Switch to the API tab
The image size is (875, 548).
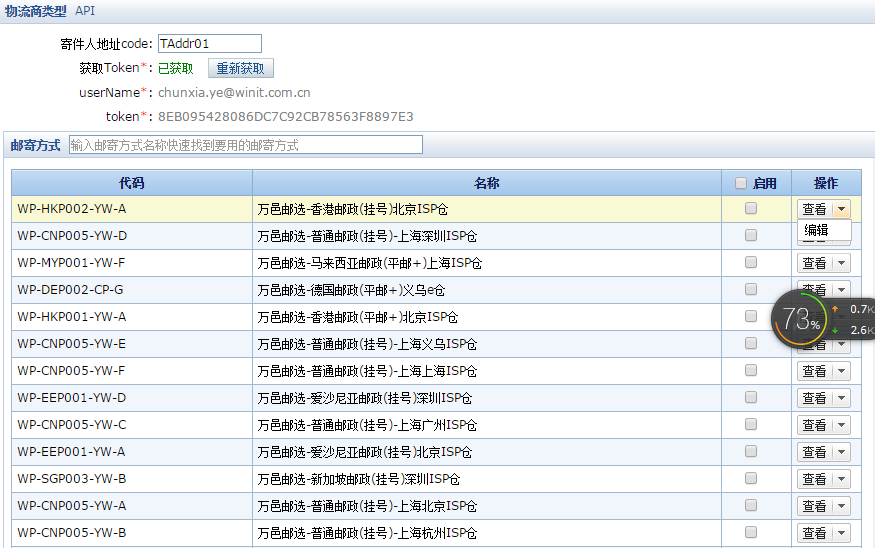pos(86,11)
